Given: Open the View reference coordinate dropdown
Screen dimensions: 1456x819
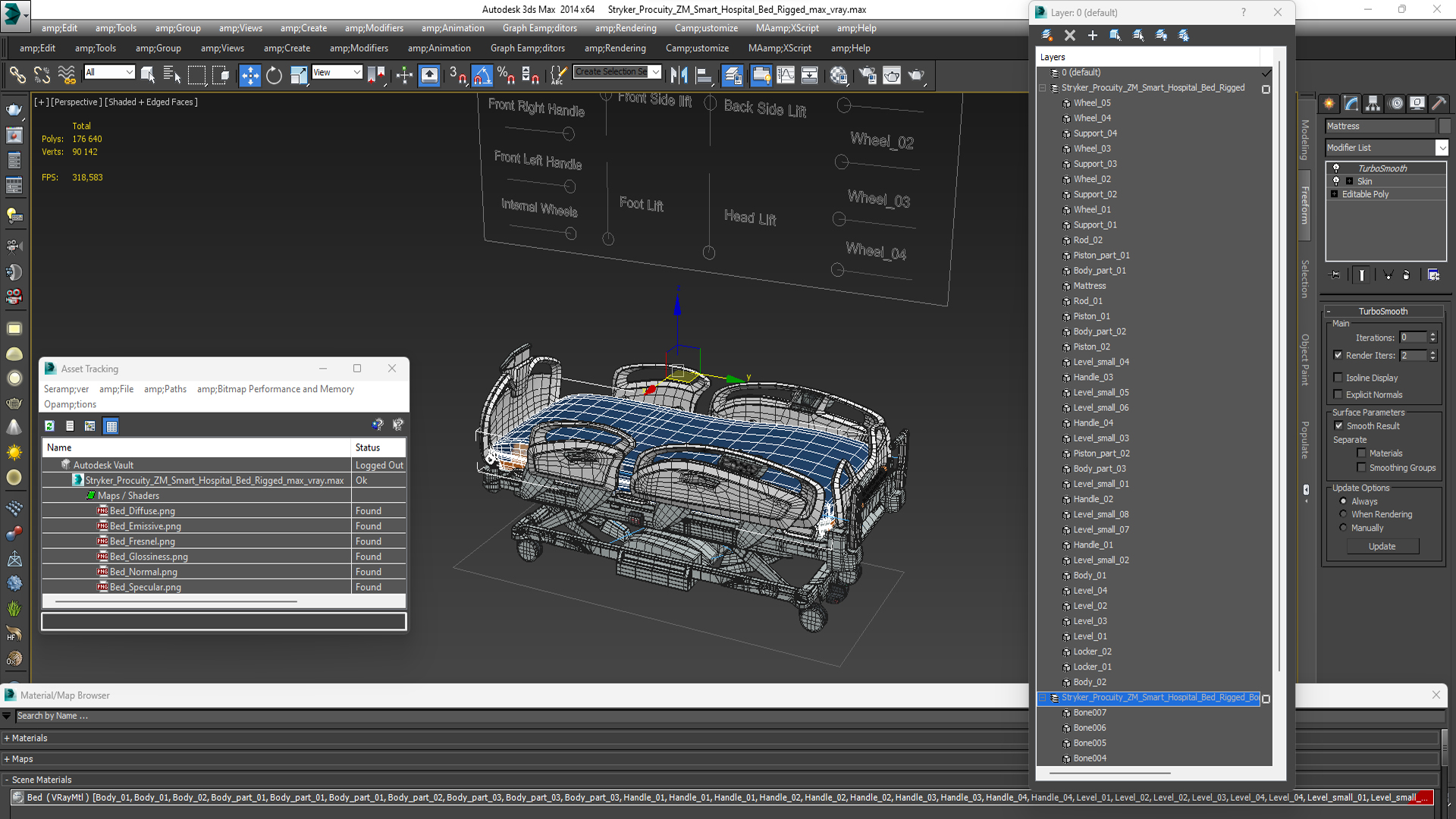Looking at the screenshot, I should (337, 72).
